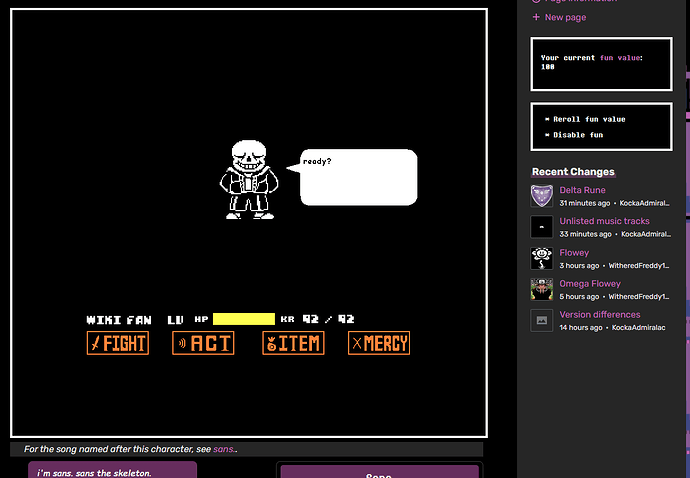Click the bag icon on the ITEM button
This screenshot has height=478, width=690.
[272, 344]
